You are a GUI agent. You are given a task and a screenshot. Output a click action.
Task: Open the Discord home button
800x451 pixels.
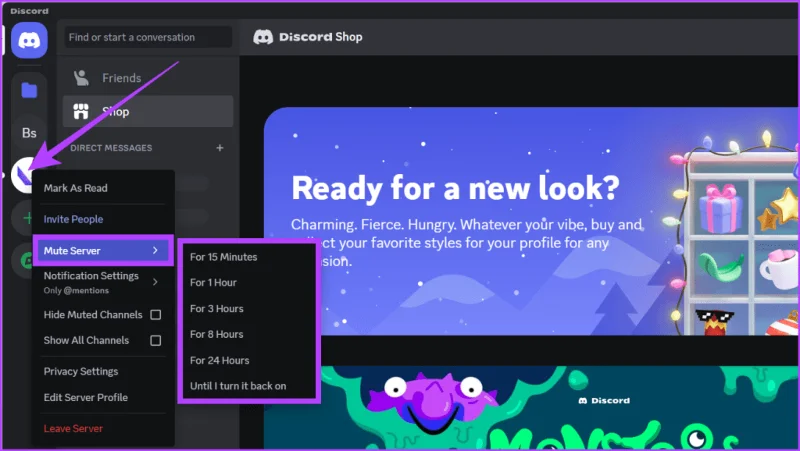coord(29,40)
